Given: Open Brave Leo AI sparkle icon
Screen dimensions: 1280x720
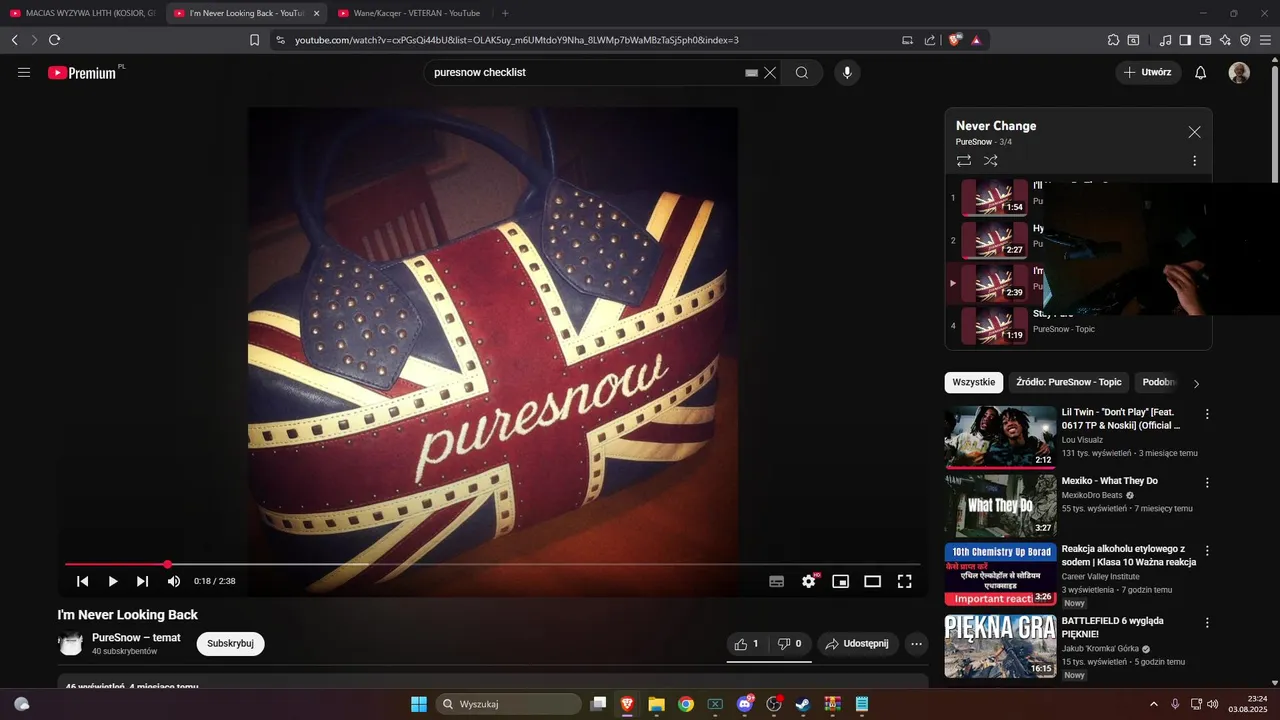Looking at the screenshot, I should 1225,40.
